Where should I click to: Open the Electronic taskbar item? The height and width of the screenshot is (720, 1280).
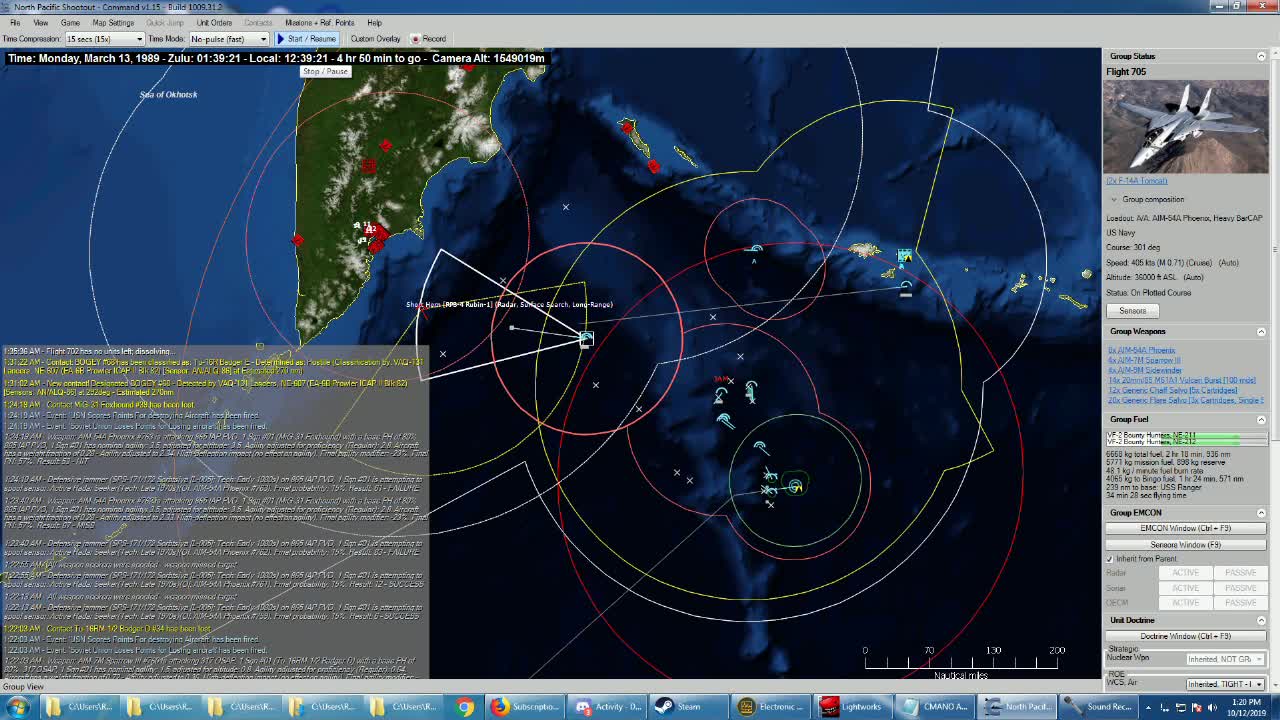771,707
